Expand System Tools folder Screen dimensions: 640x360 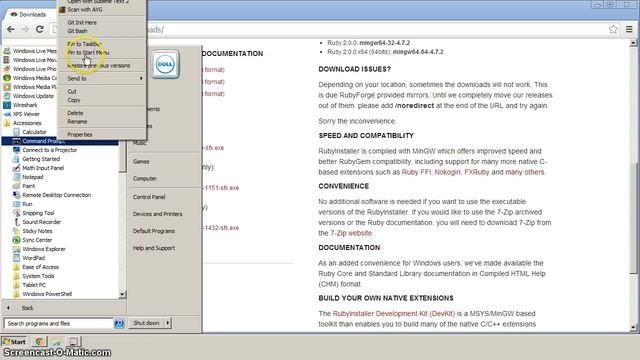pyautogui.click(x=16, y=276)
